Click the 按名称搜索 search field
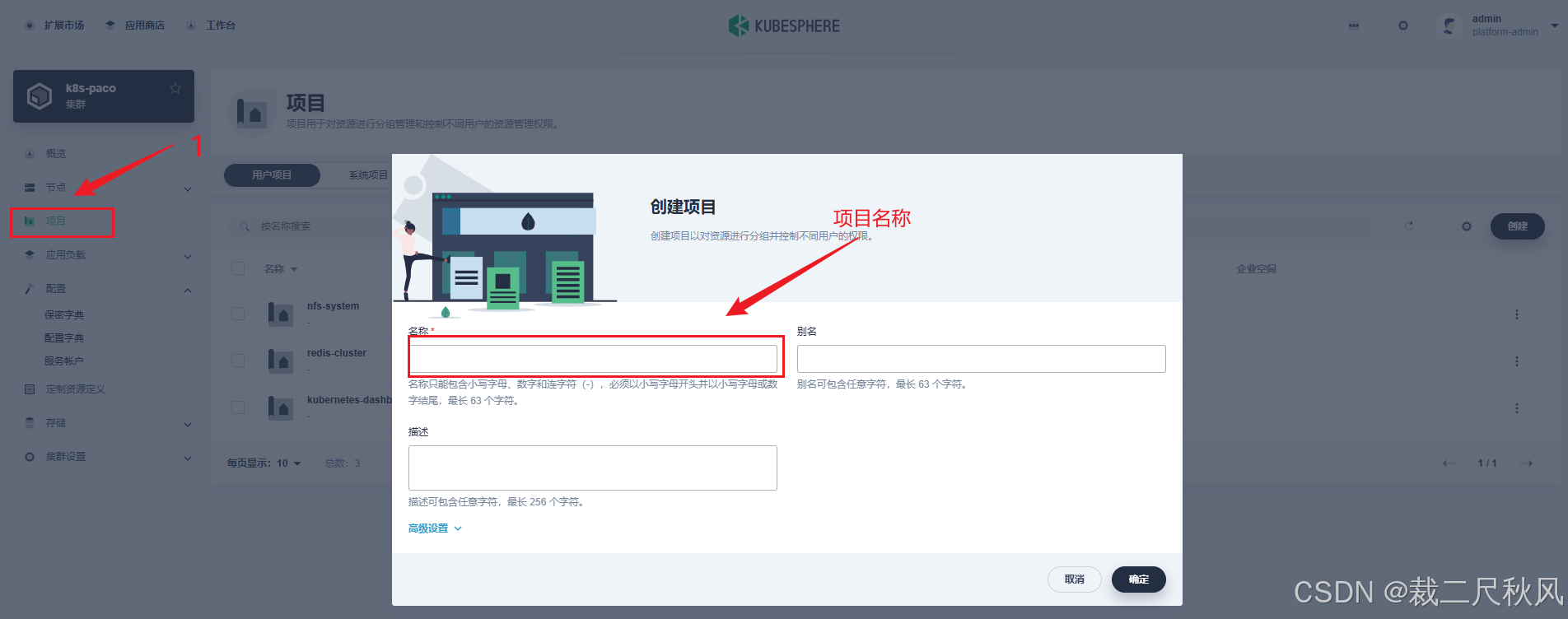The height and width of the screenshot is (619, 1568). tap(286, 226)
